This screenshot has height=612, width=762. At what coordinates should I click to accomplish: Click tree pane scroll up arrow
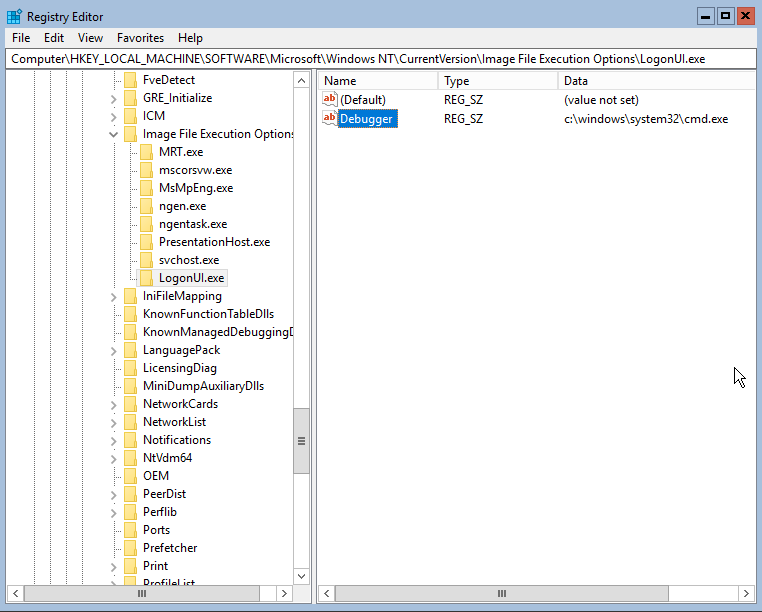click(x=301, y=80)
